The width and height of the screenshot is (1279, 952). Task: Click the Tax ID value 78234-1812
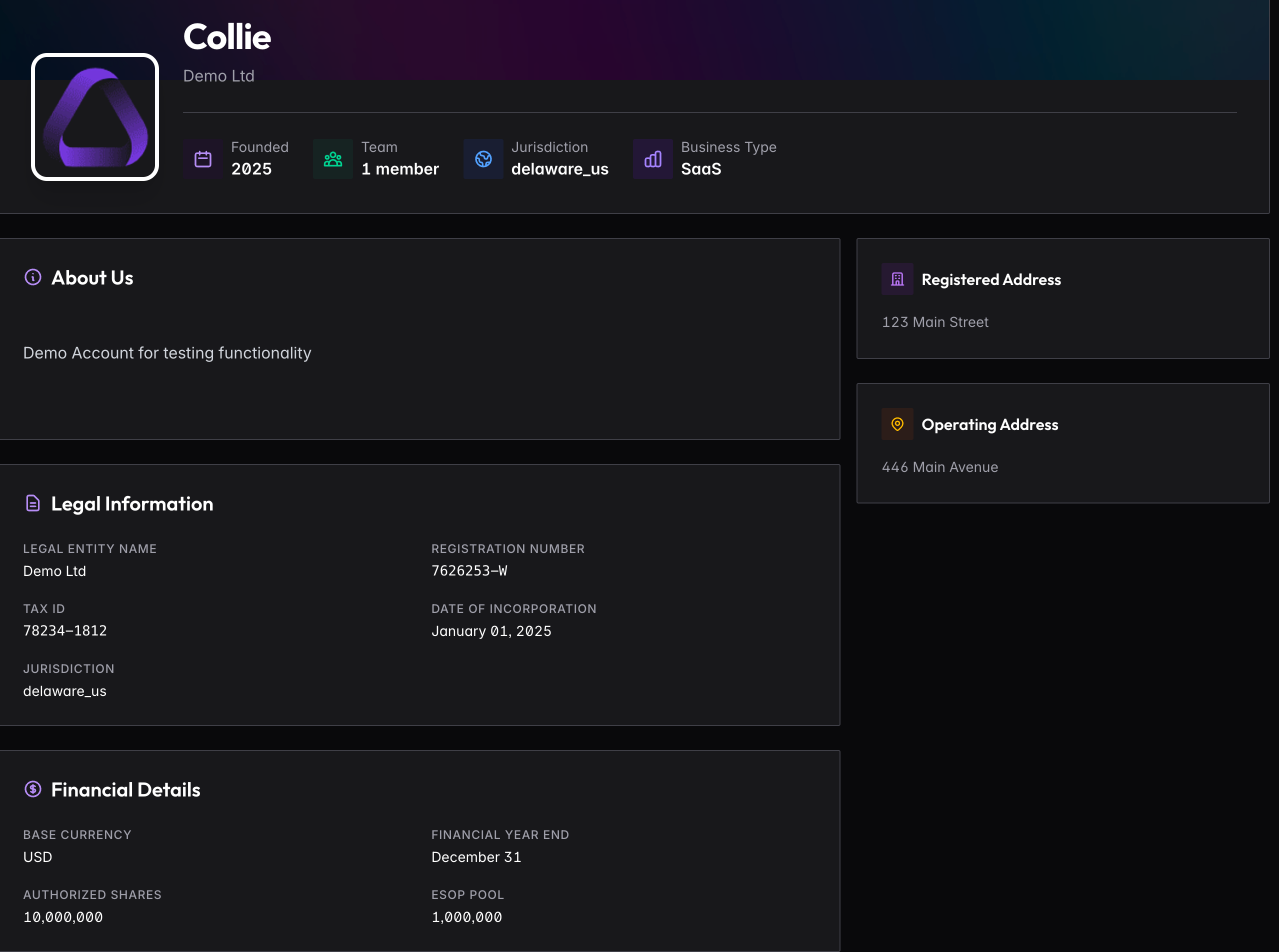(x=65, y=630)
